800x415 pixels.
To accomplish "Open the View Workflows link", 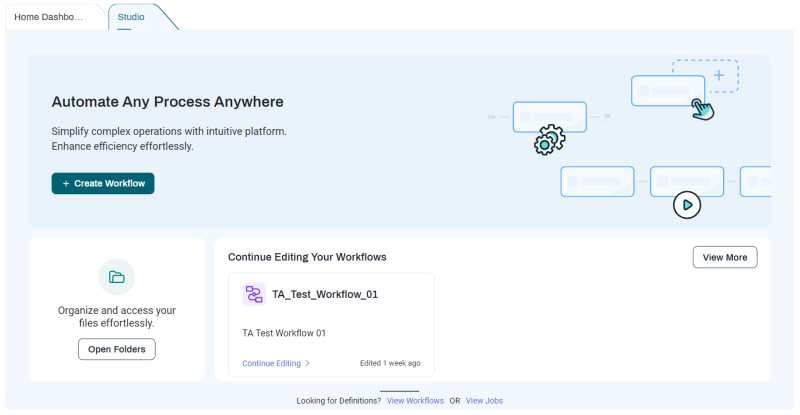I will pos(415,400).
